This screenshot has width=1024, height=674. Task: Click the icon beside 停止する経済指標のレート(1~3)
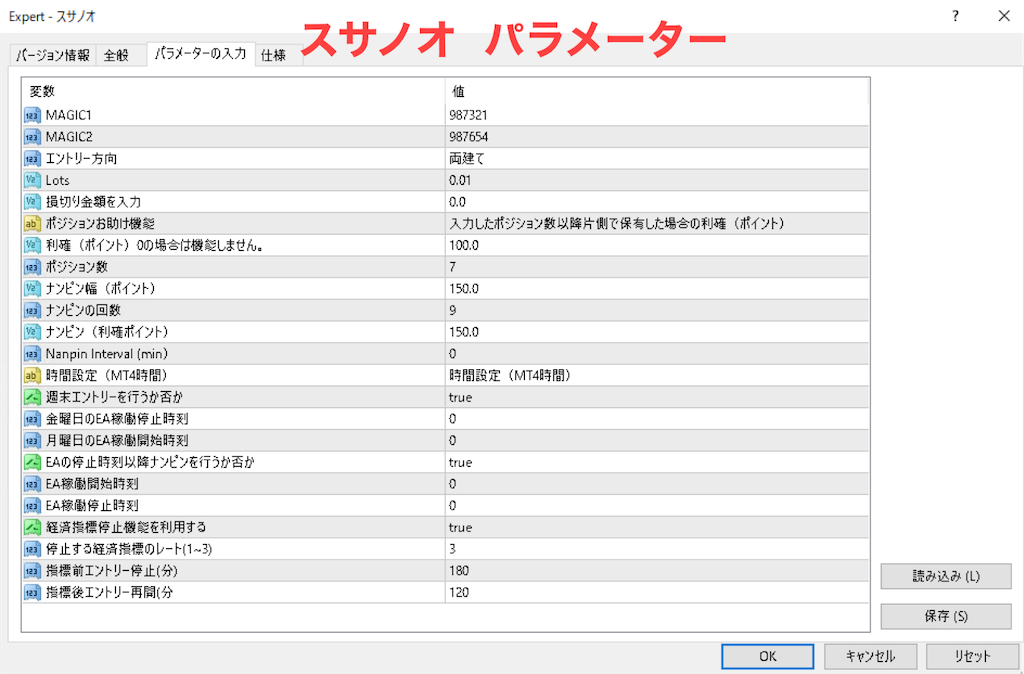[x=32, y=549]
